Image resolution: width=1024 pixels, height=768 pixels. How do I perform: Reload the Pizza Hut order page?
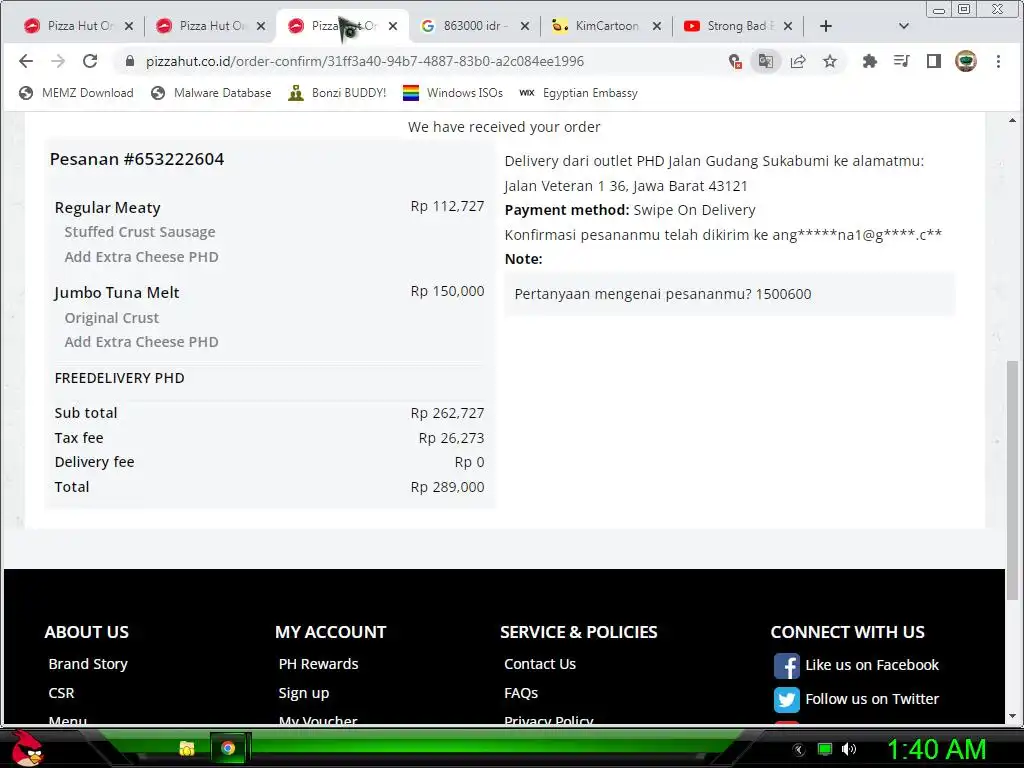(90, 61)
